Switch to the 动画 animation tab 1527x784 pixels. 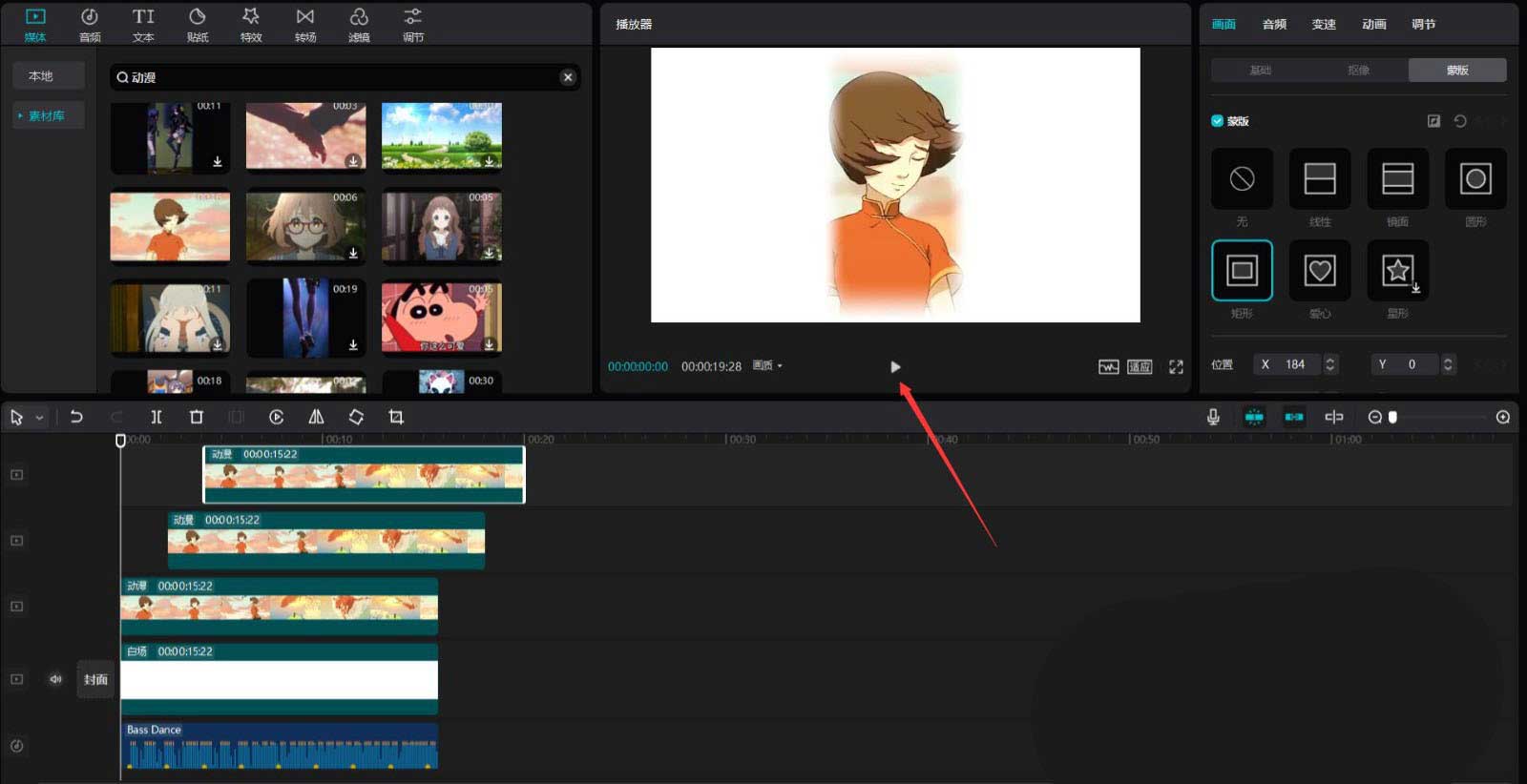coord(1373,24)
